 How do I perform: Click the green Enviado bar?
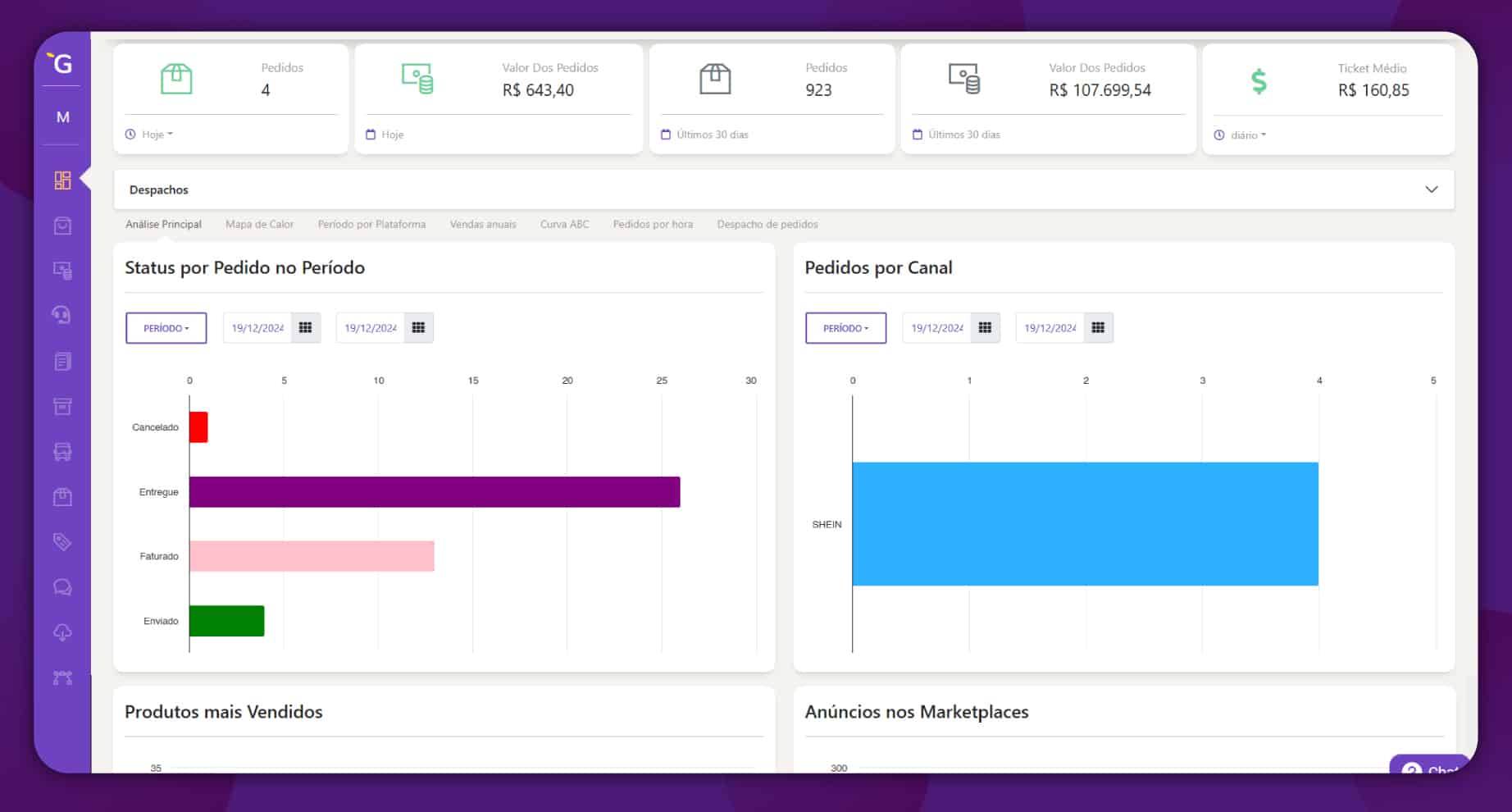pyautogui.click(x=227, y=621)
